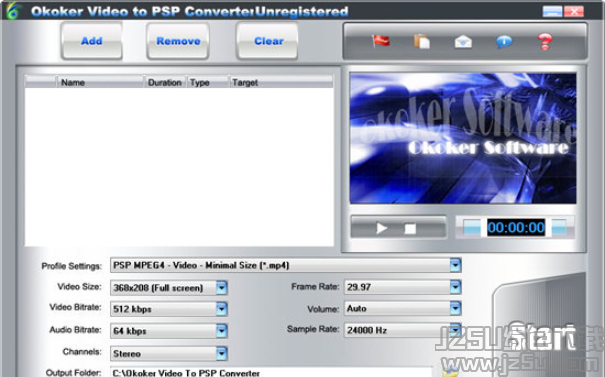Open the Video Size dropdown

coord(221,287)
